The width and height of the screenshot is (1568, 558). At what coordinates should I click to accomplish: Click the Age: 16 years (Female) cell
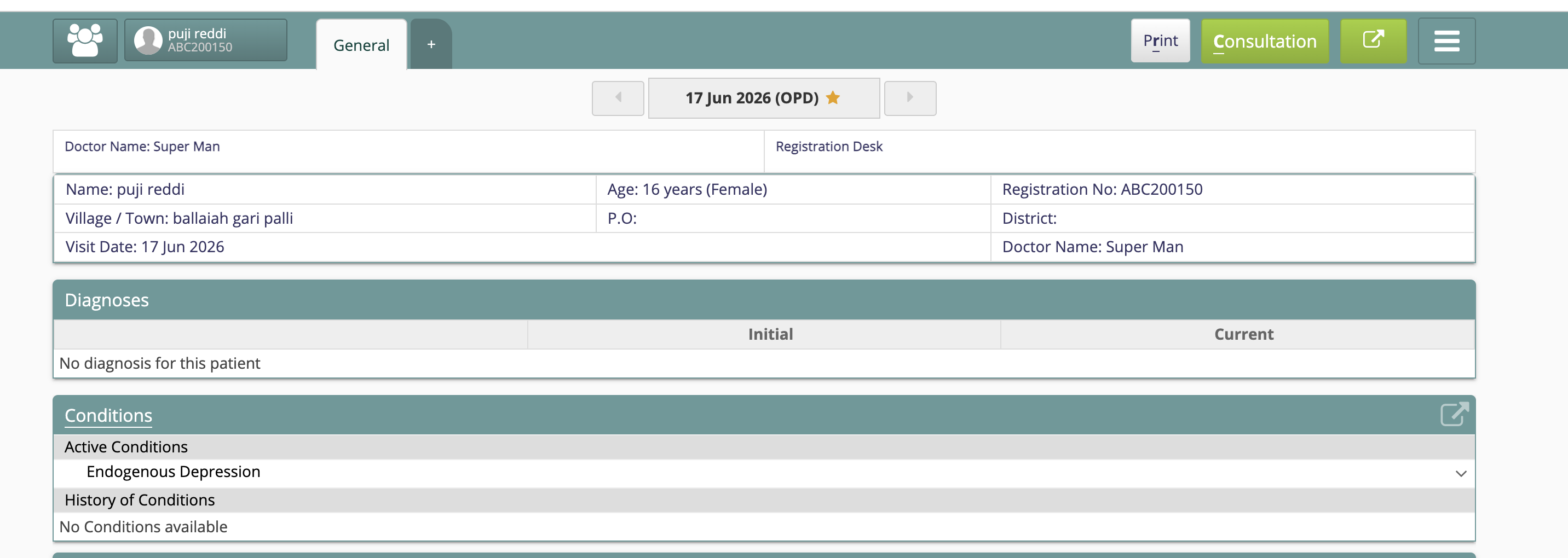click(x=793, y=189)
